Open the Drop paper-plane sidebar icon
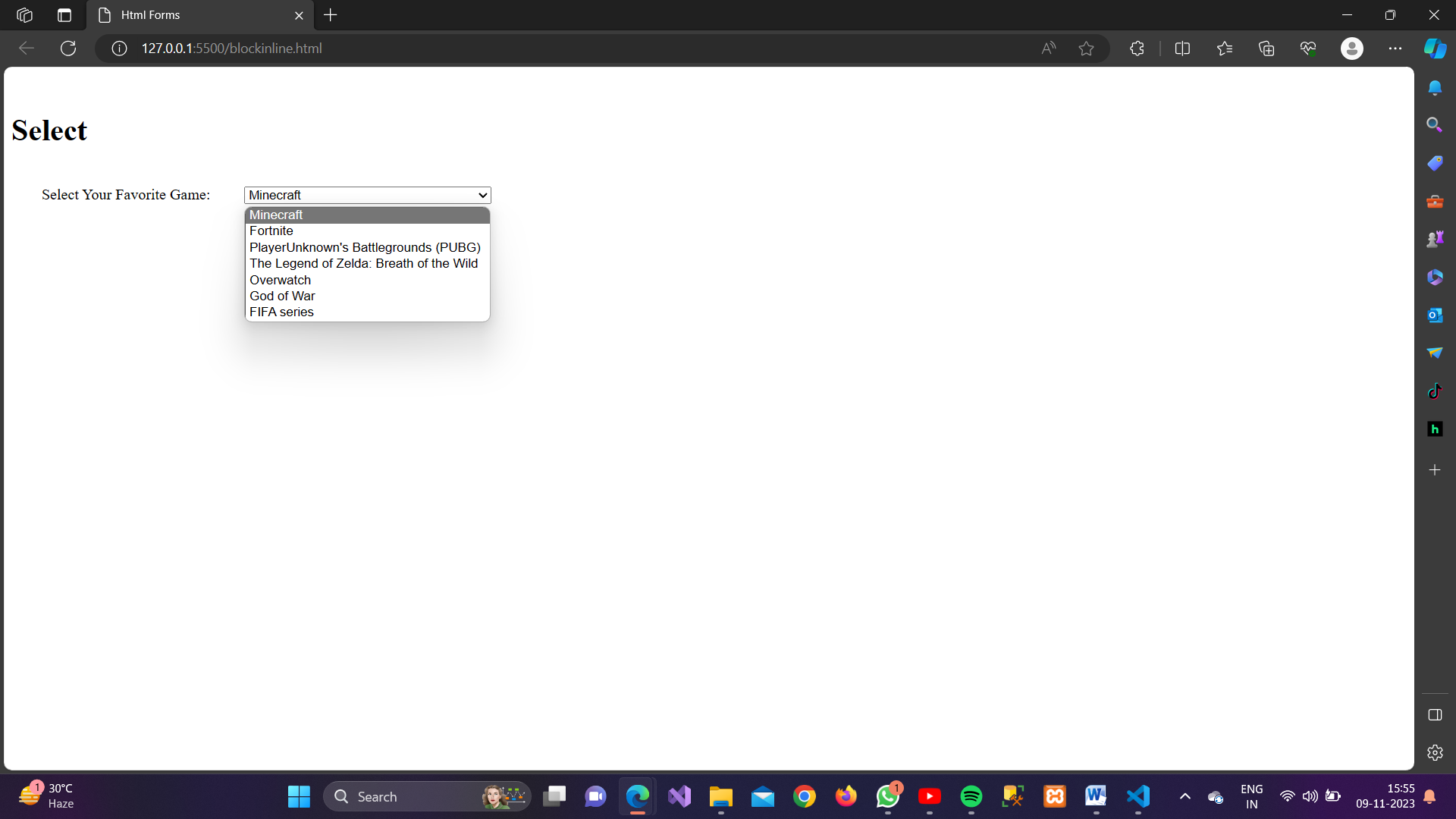 [1435, 353]
